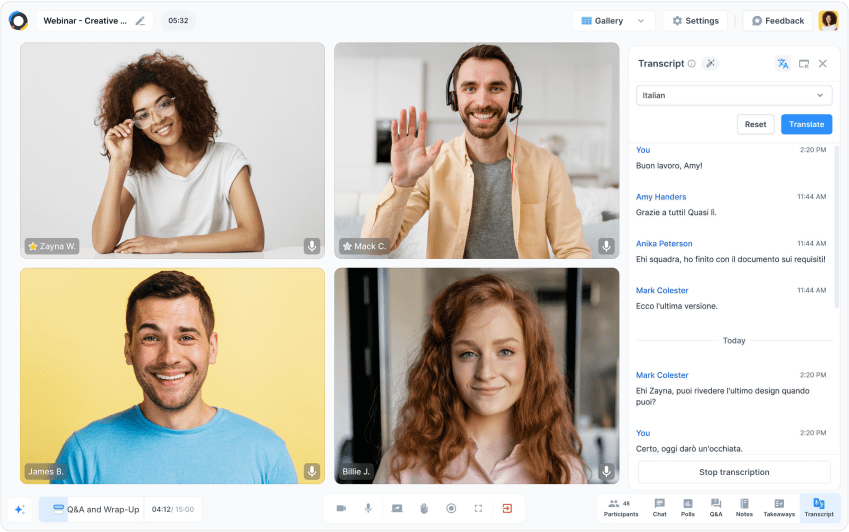Edit the webinar title with pencil icon
849x532 pixels.
pos(140,21)
